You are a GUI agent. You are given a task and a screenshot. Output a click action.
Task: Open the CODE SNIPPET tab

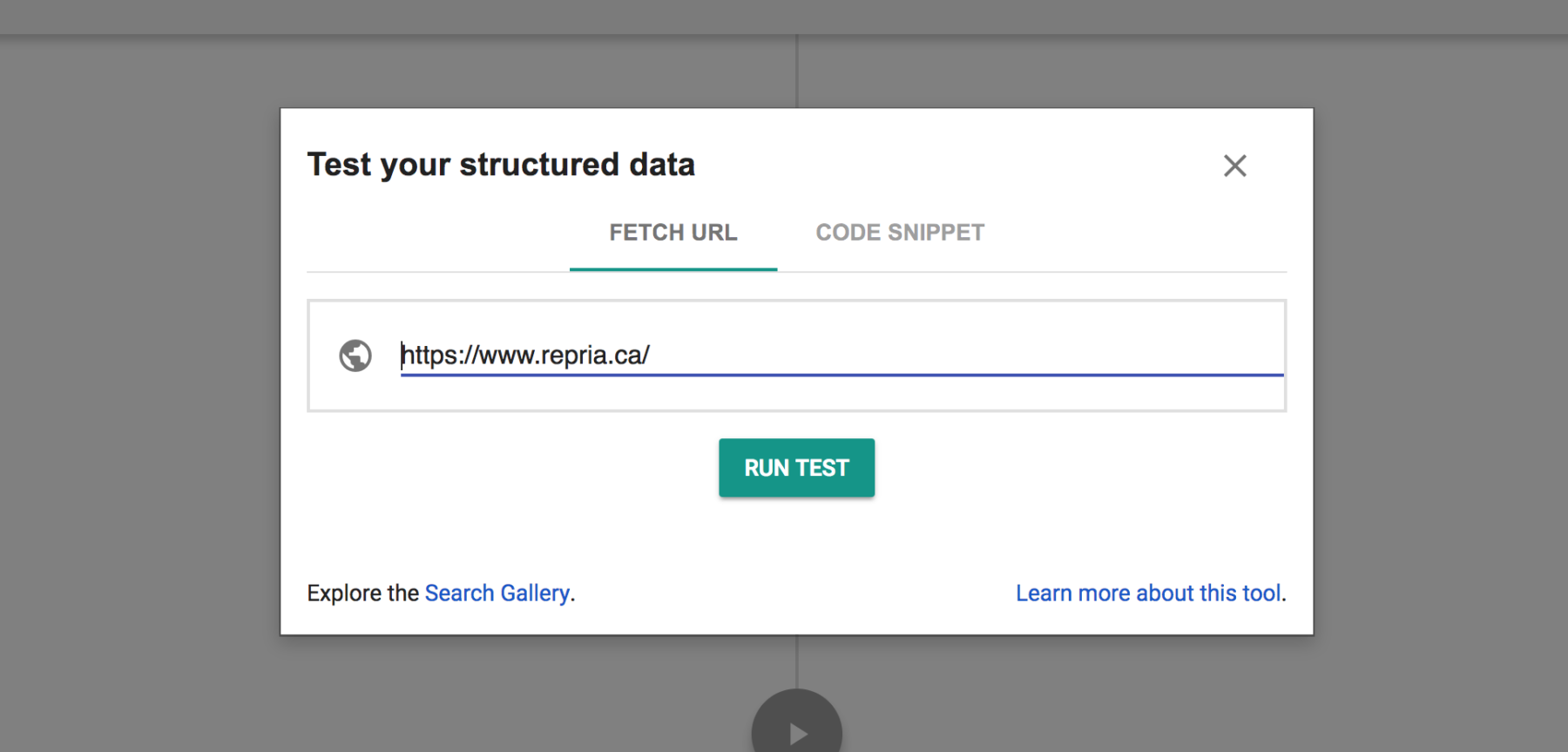[x=900, y=233]
